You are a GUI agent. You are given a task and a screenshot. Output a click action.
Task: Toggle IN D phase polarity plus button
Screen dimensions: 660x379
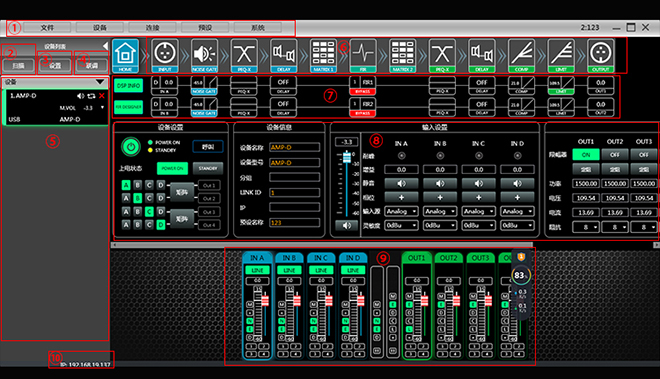(x=518, y=198)
